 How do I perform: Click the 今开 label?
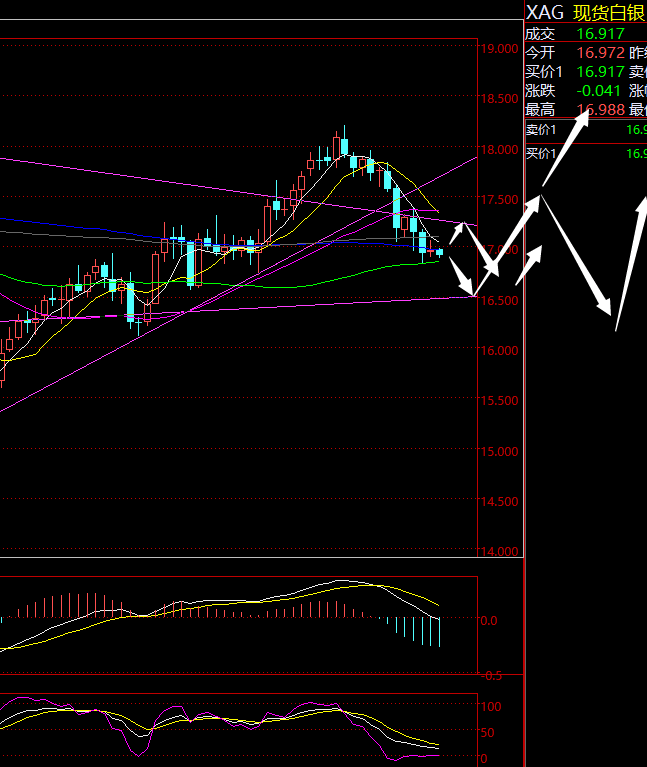pos(540,52)
